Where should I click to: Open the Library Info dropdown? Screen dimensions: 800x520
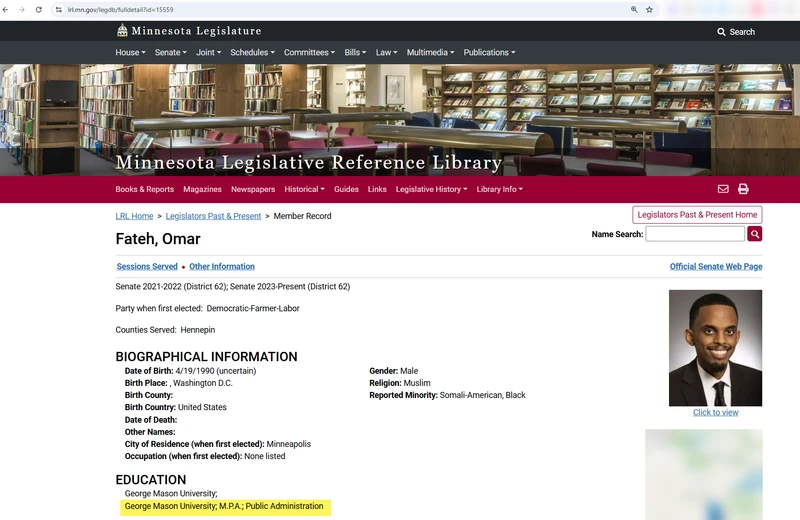(499, 189)
